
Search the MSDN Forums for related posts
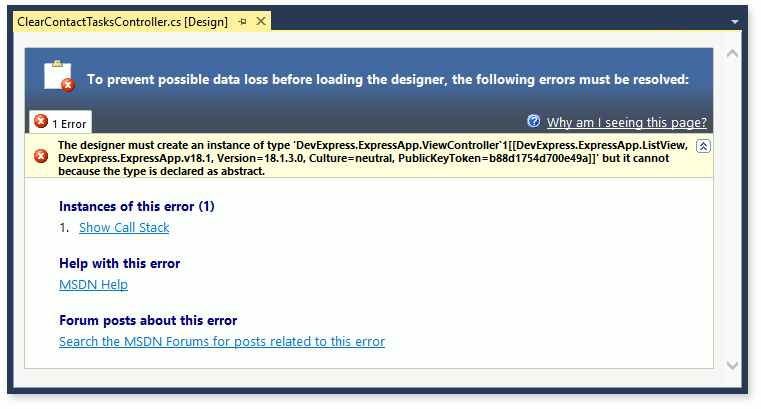coord(222,342)
